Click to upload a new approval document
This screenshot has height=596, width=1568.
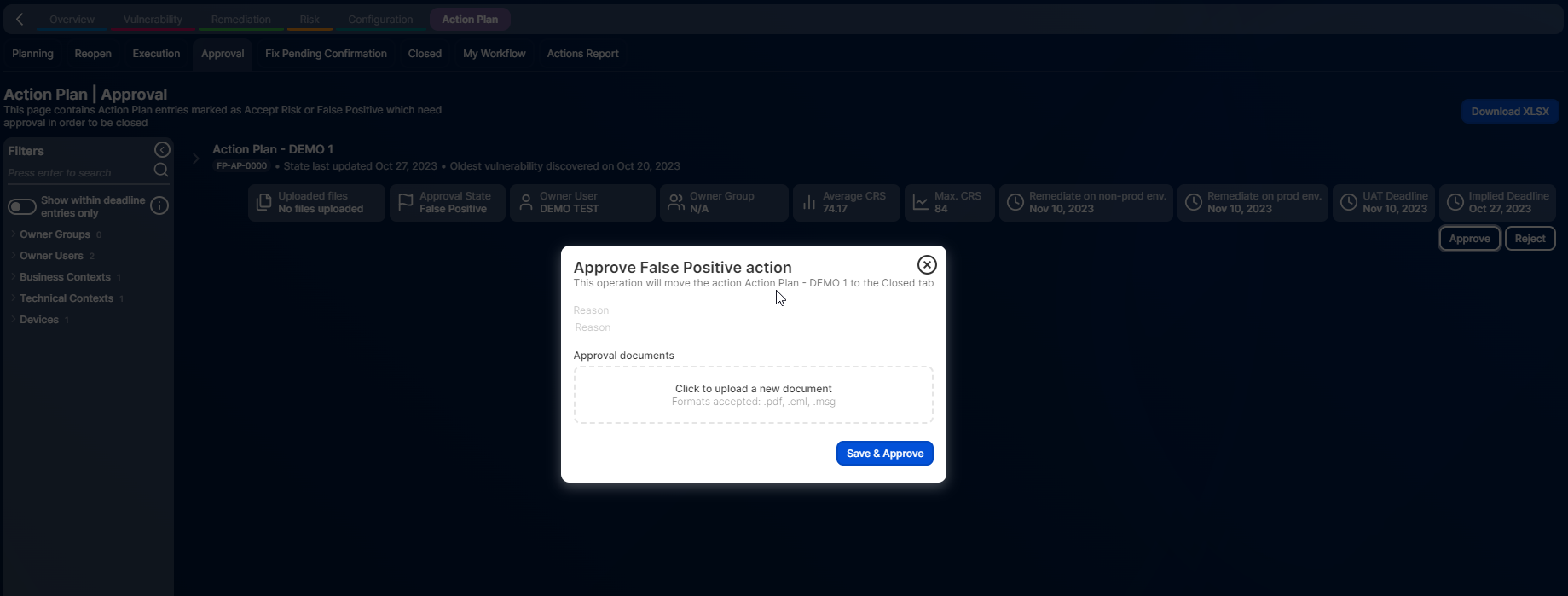click(x=754, y=395)
